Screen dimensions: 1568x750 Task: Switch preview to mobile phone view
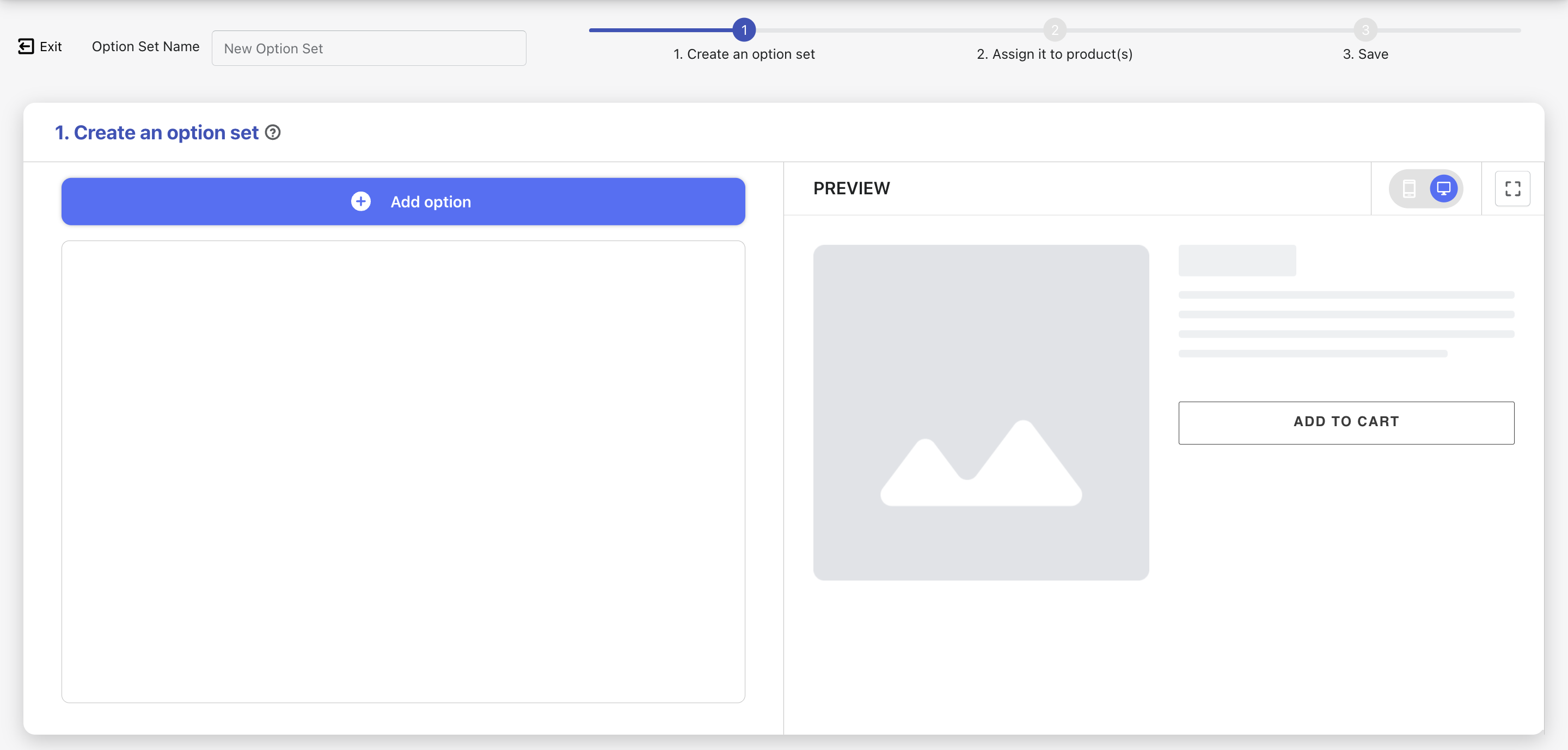1408,188
